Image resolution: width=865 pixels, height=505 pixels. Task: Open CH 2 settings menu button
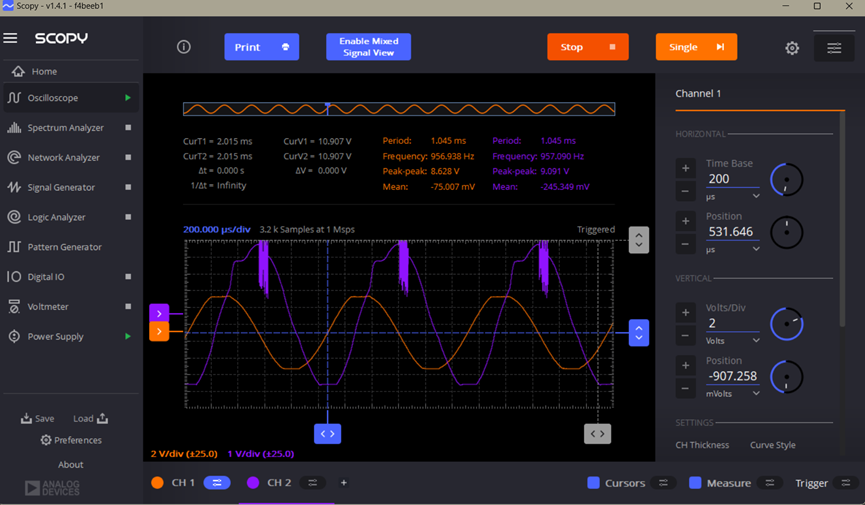312,483
